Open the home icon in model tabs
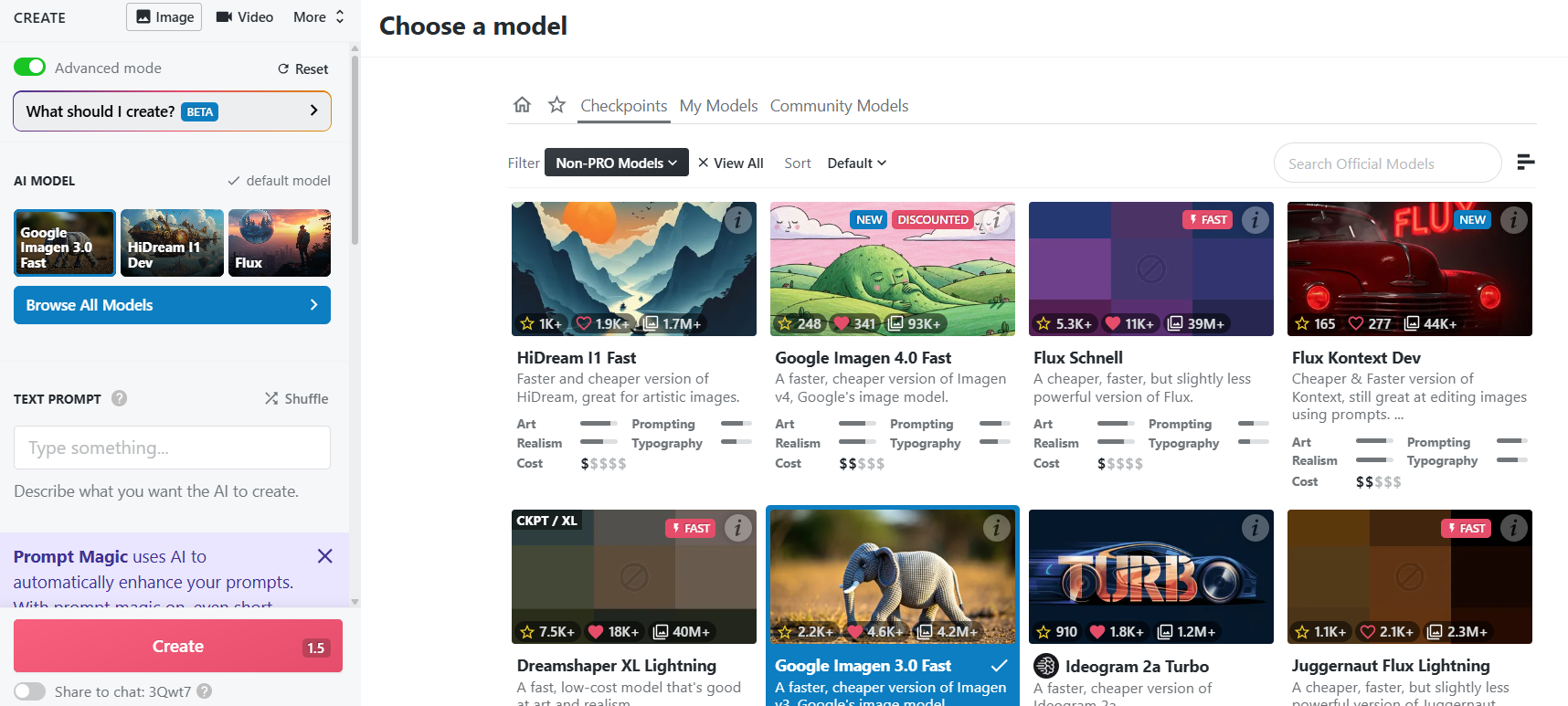Image resolution: width=1568 pixels, height=706 pixels. tap(522, 105)
